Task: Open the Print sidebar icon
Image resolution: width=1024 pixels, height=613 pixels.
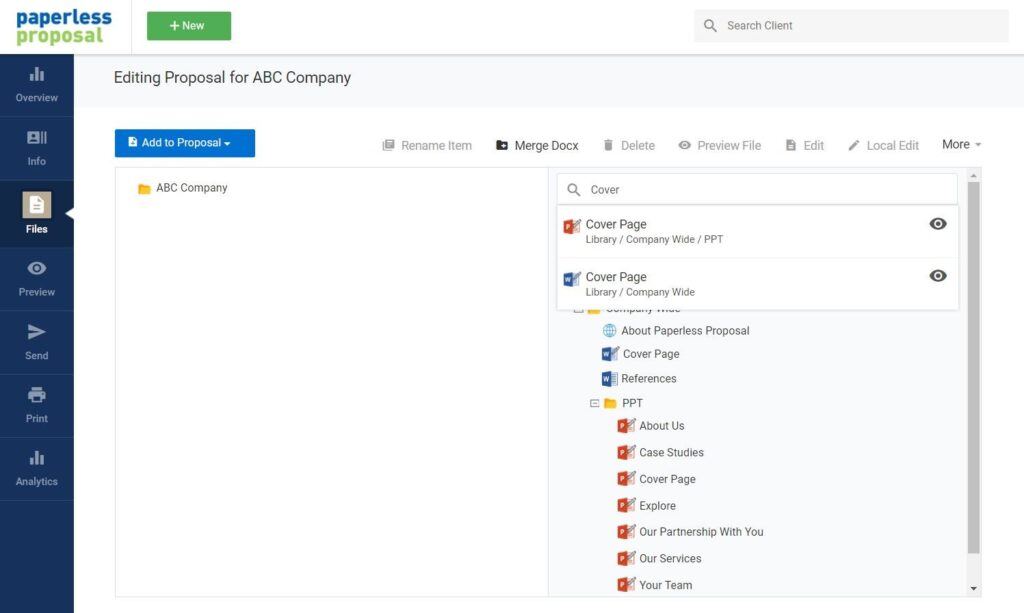Action: click(36, 404)
